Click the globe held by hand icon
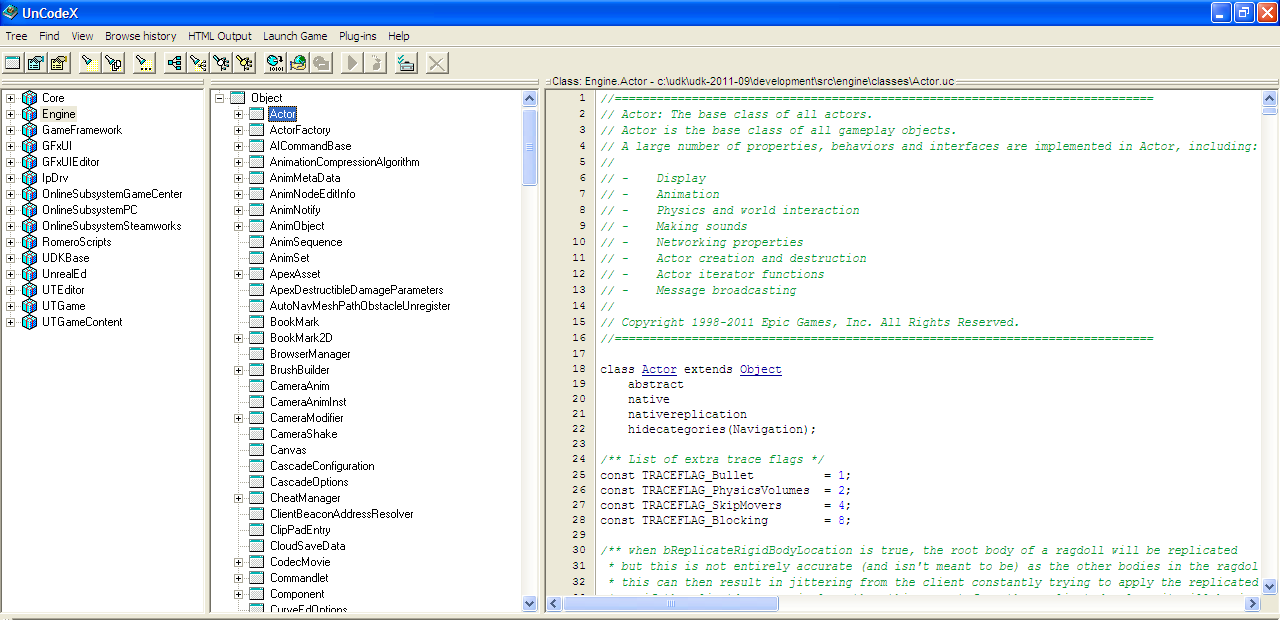The height and width of the screenshot is (620, 1280). (298, 63)
